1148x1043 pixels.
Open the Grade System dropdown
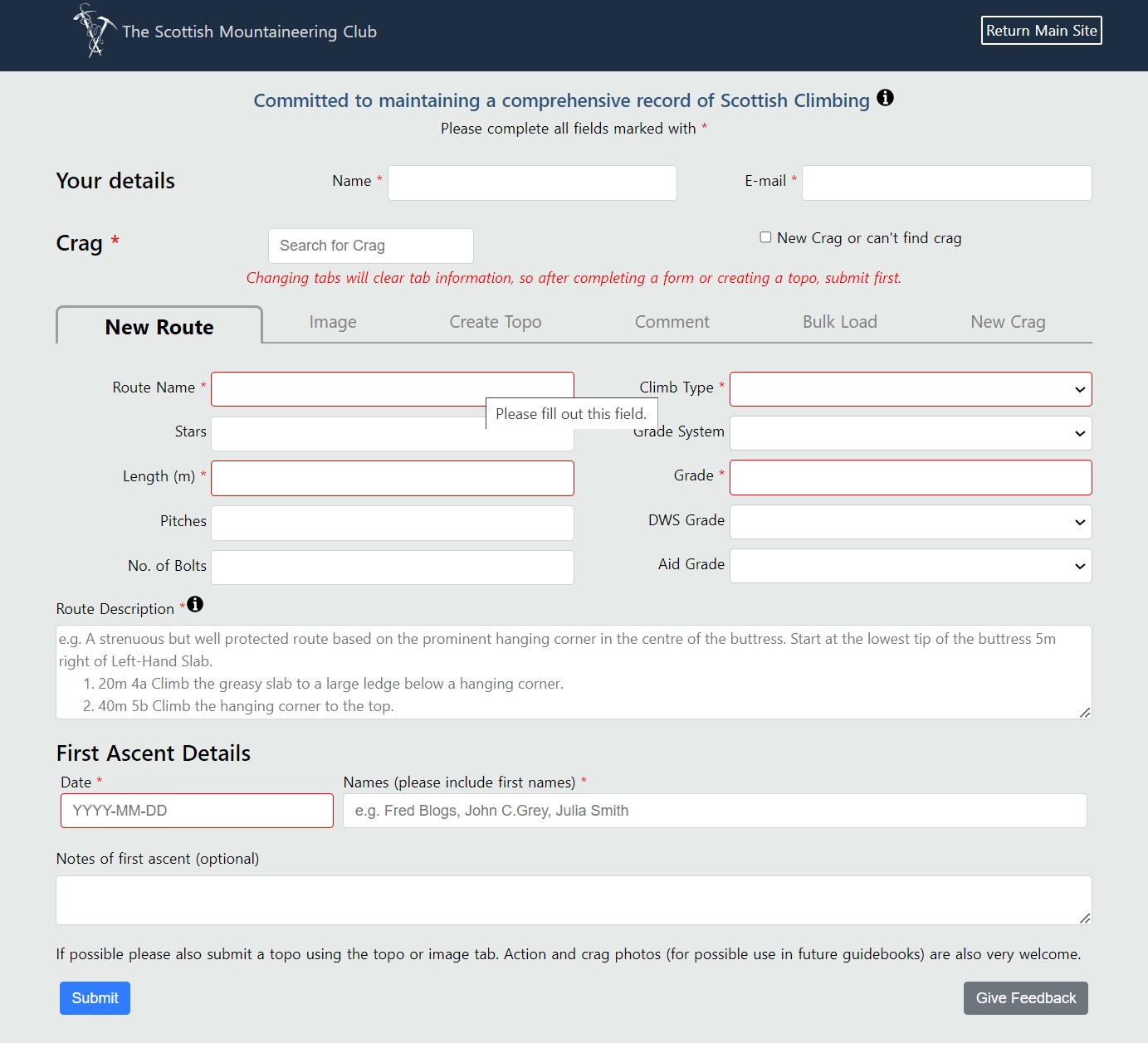click(x=911, y=433)
